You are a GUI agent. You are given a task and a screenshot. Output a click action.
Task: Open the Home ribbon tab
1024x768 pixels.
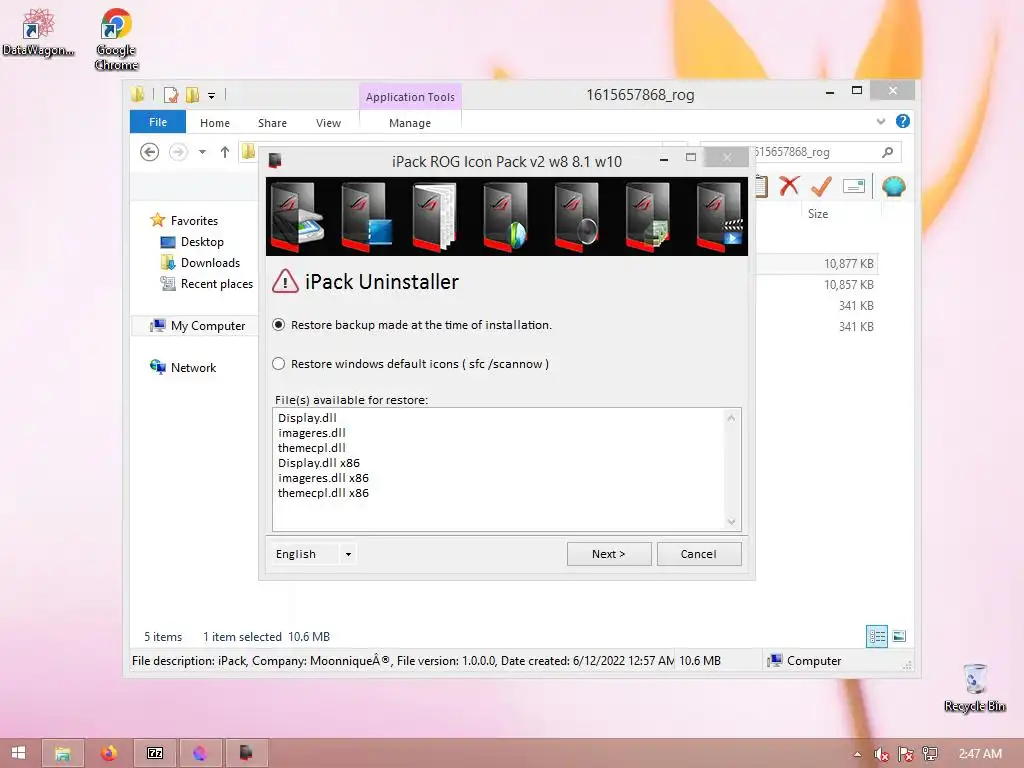click(215, 123)
